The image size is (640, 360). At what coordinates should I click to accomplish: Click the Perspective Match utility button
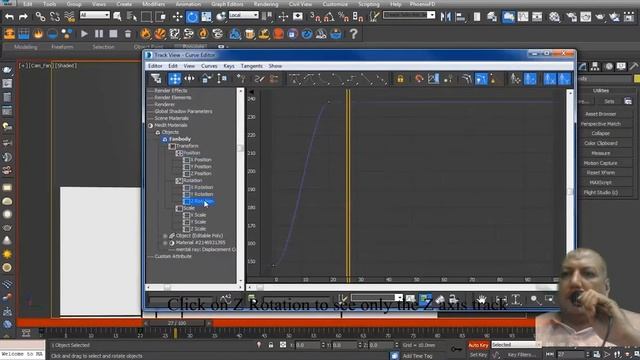pos(600,124)
